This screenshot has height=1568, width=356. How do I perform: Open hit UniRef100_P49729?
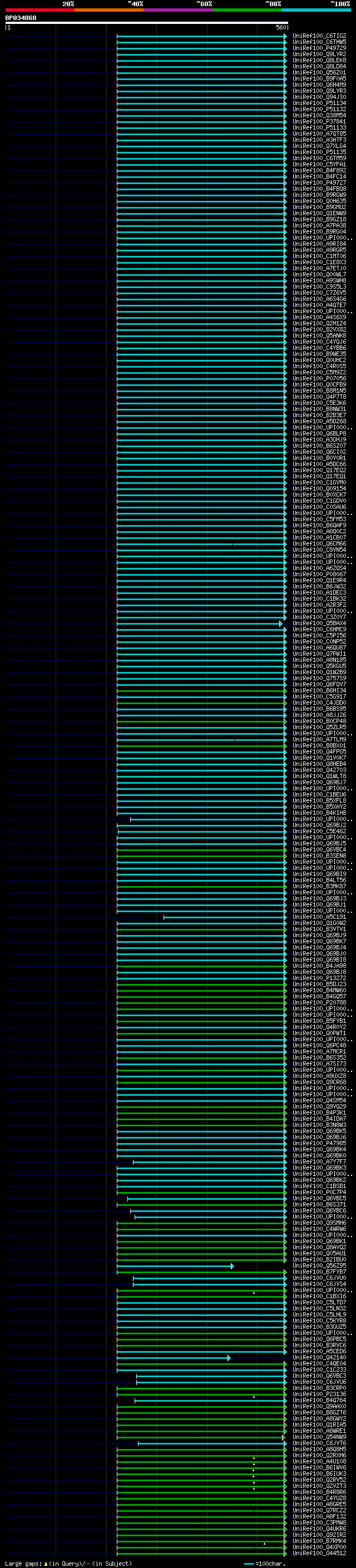coord(319,48)
